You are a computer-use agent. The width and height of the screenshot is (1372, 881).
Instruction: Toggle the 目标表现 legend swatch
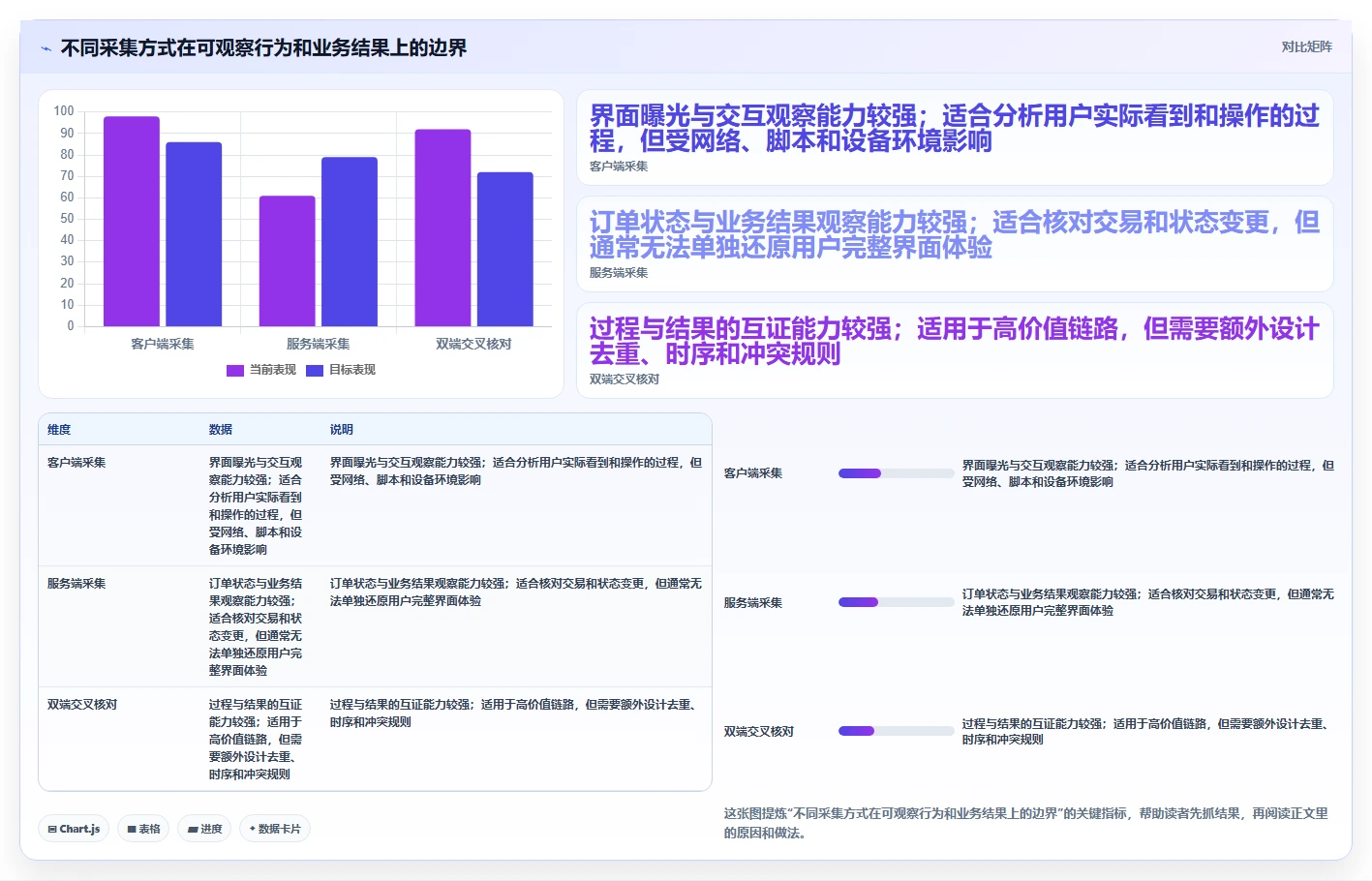point(315,370)
